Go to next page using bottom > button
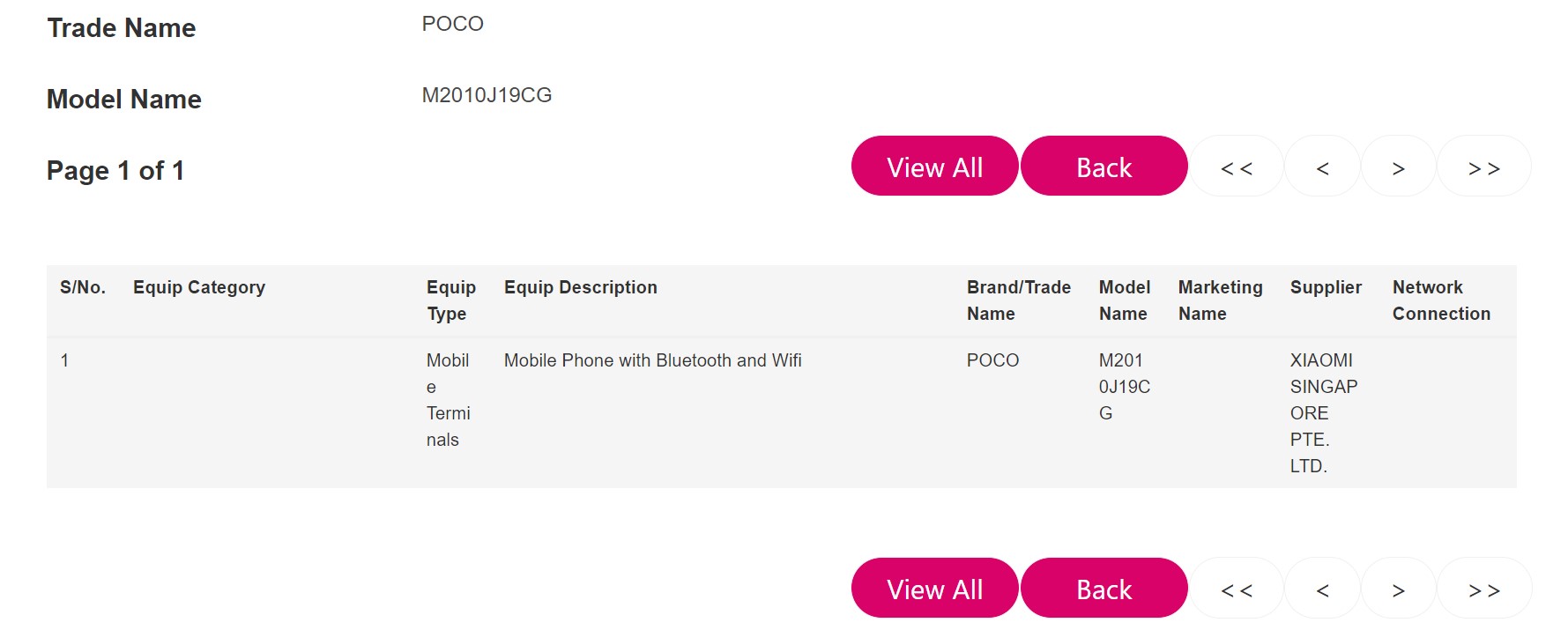Screen dimensions: 1568x630 point(1398,588)
